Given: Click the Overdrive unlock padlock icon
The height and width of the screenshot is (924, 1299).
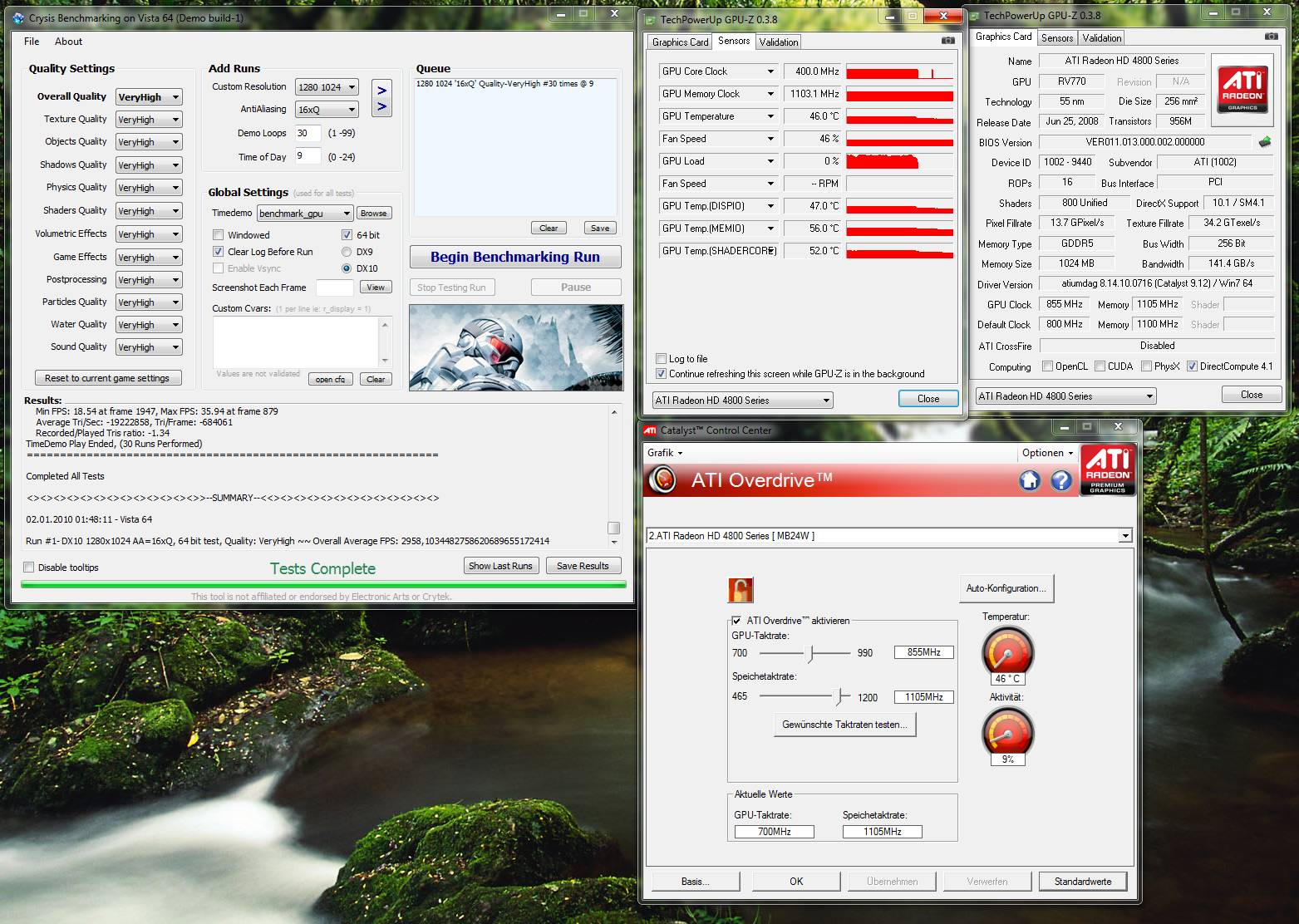Looking at the screenshot, I should coord(740,590).
